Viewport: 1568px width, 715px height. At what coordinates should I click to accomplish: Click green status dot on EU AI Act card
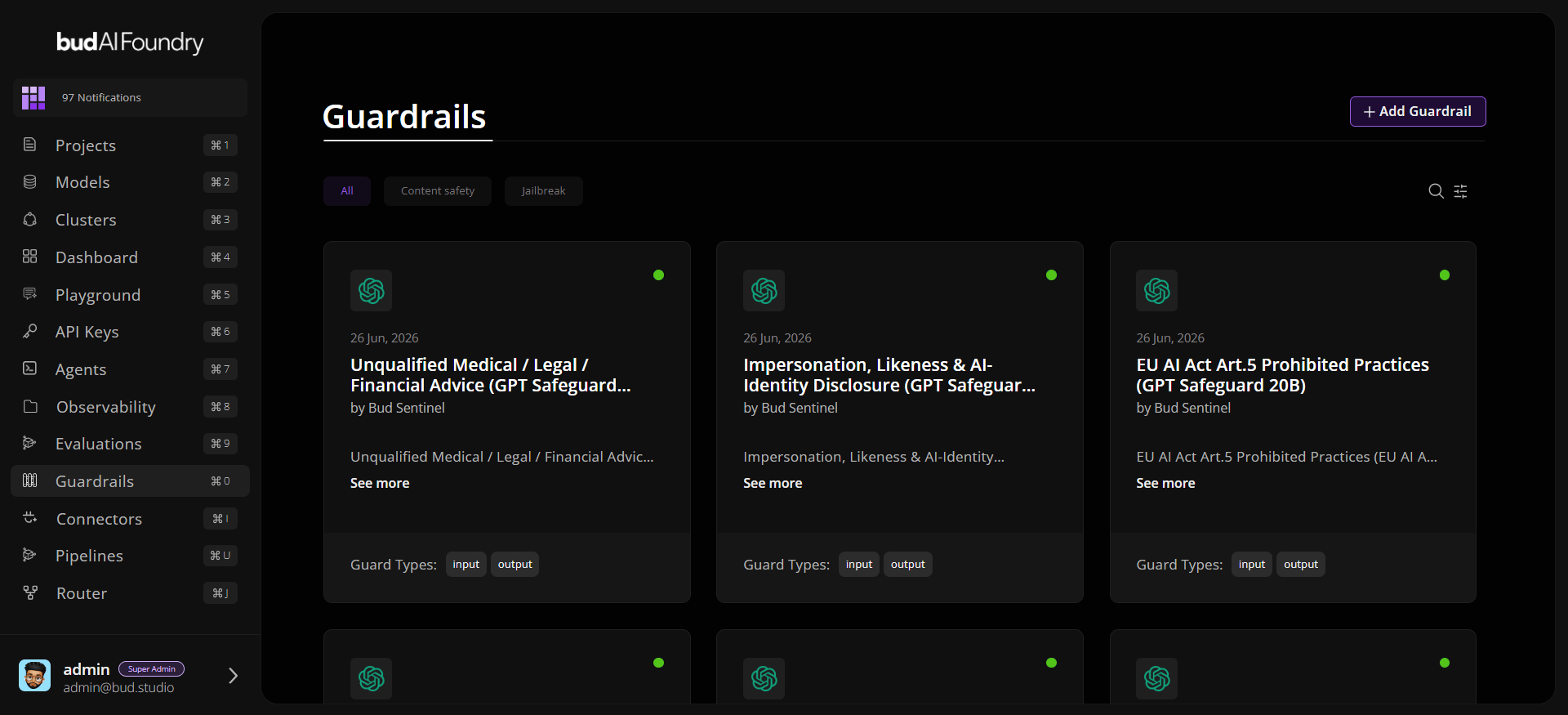1445,275
